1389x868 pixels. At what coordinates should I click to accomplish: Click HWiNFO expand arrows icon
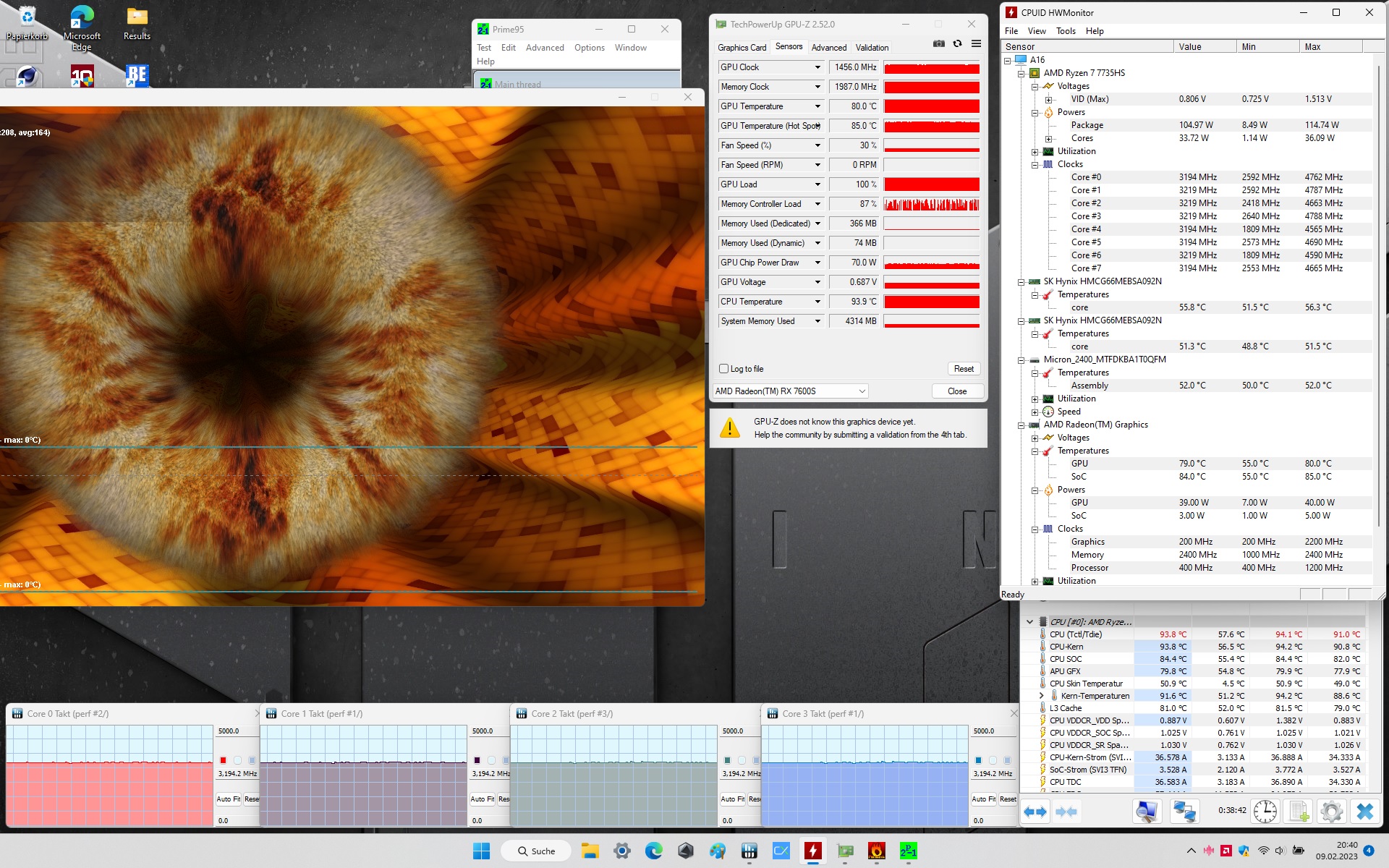[1035, 812]
